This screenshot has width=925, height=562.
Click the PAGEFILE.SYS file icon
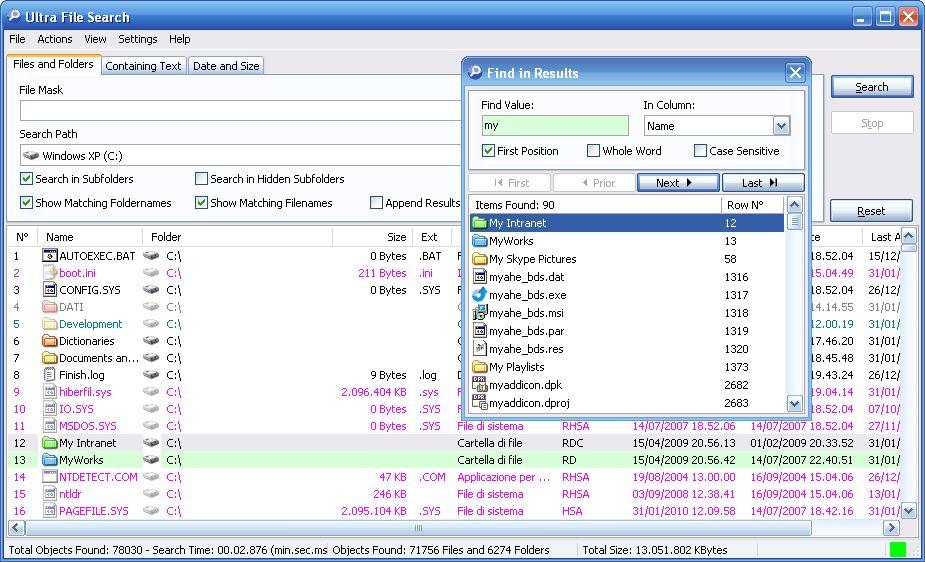(x=50, y=511)
